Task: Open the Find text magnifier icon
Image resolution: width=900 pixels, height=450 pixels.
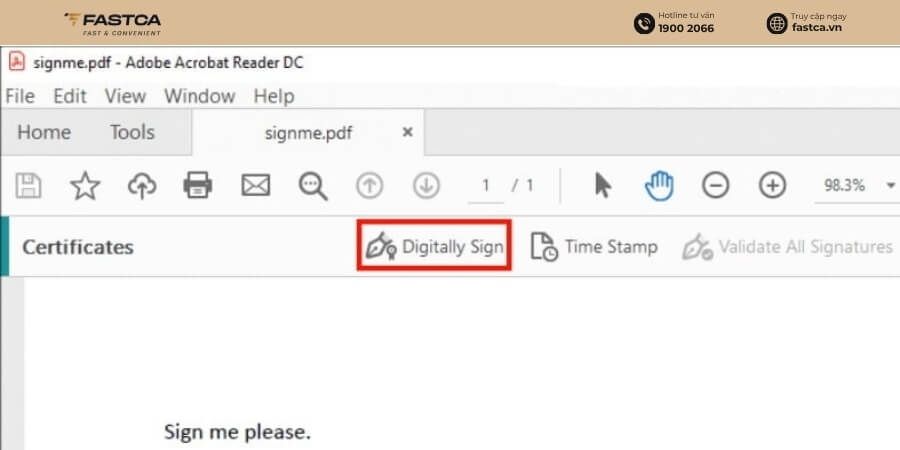Action: click(313, 186)
